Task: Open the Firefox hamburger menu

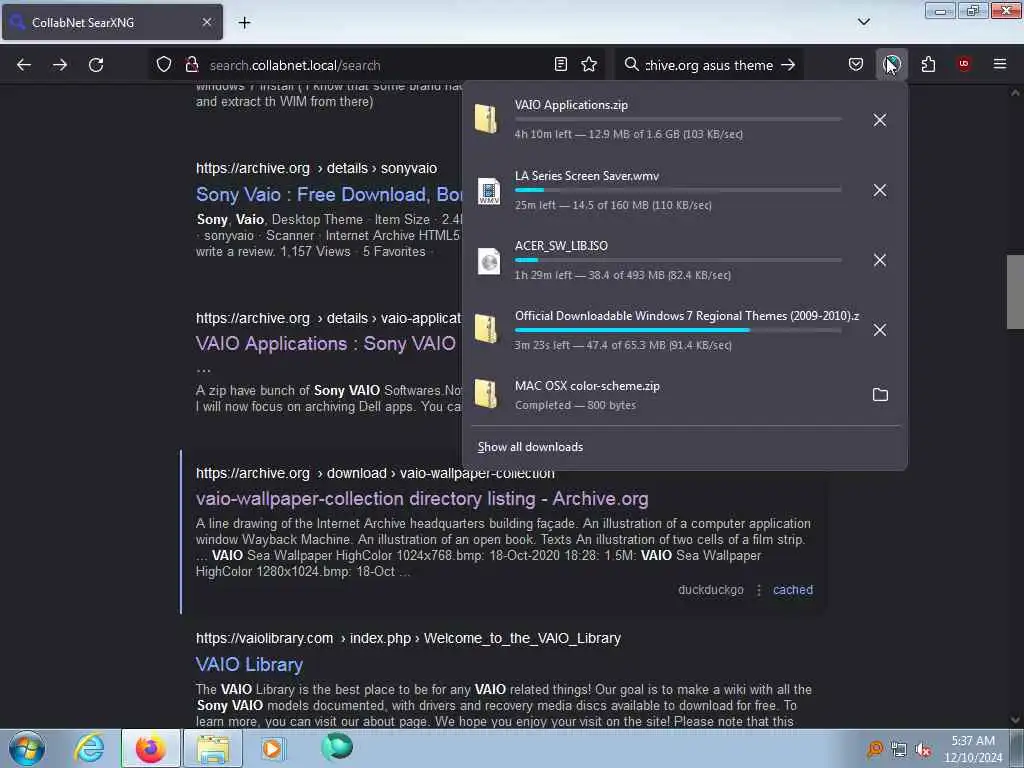Action: (1000, 64)
